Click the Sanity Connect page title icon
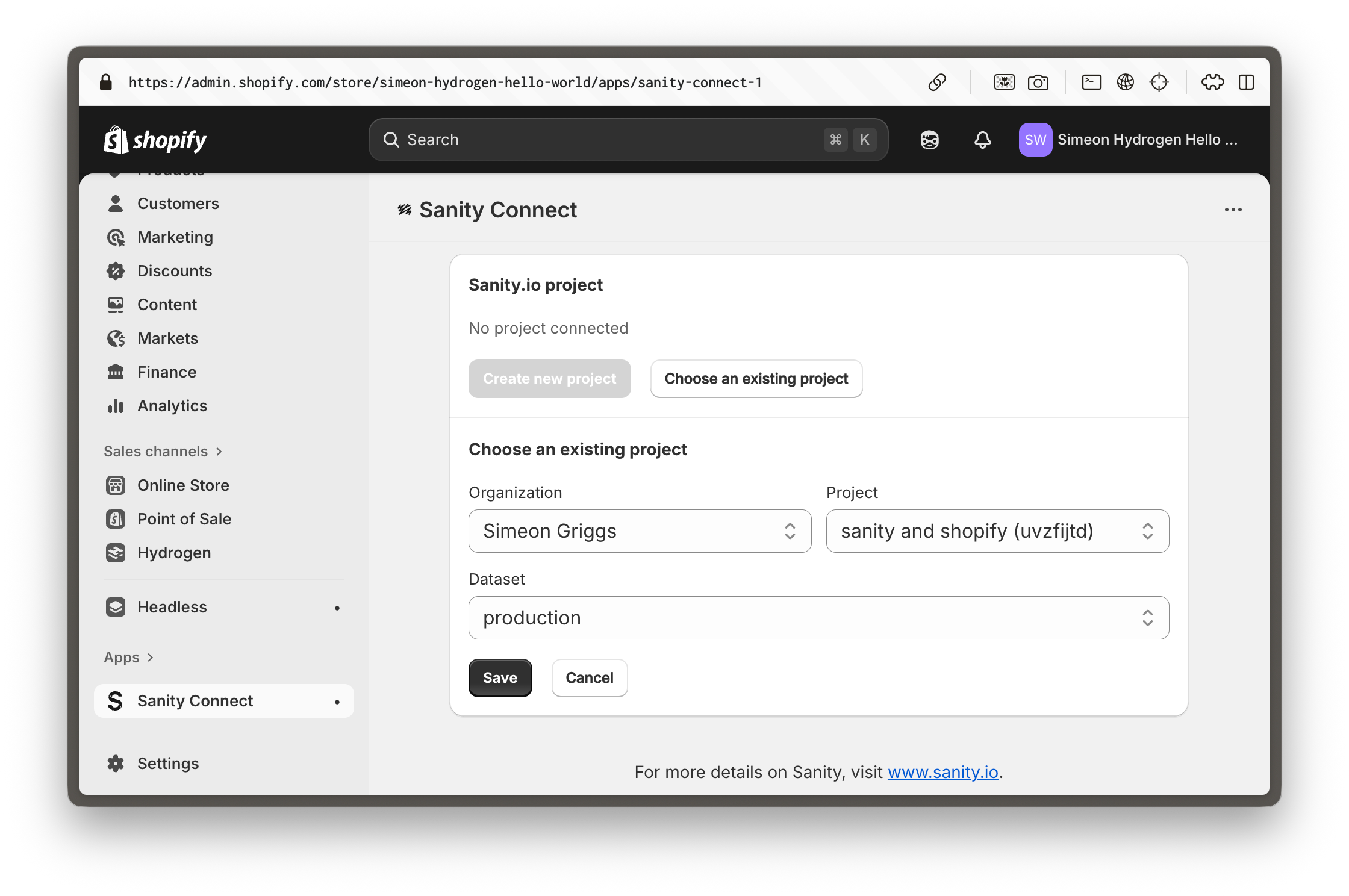Screen dimensions: 1349x896 click(x=404, y=210)
